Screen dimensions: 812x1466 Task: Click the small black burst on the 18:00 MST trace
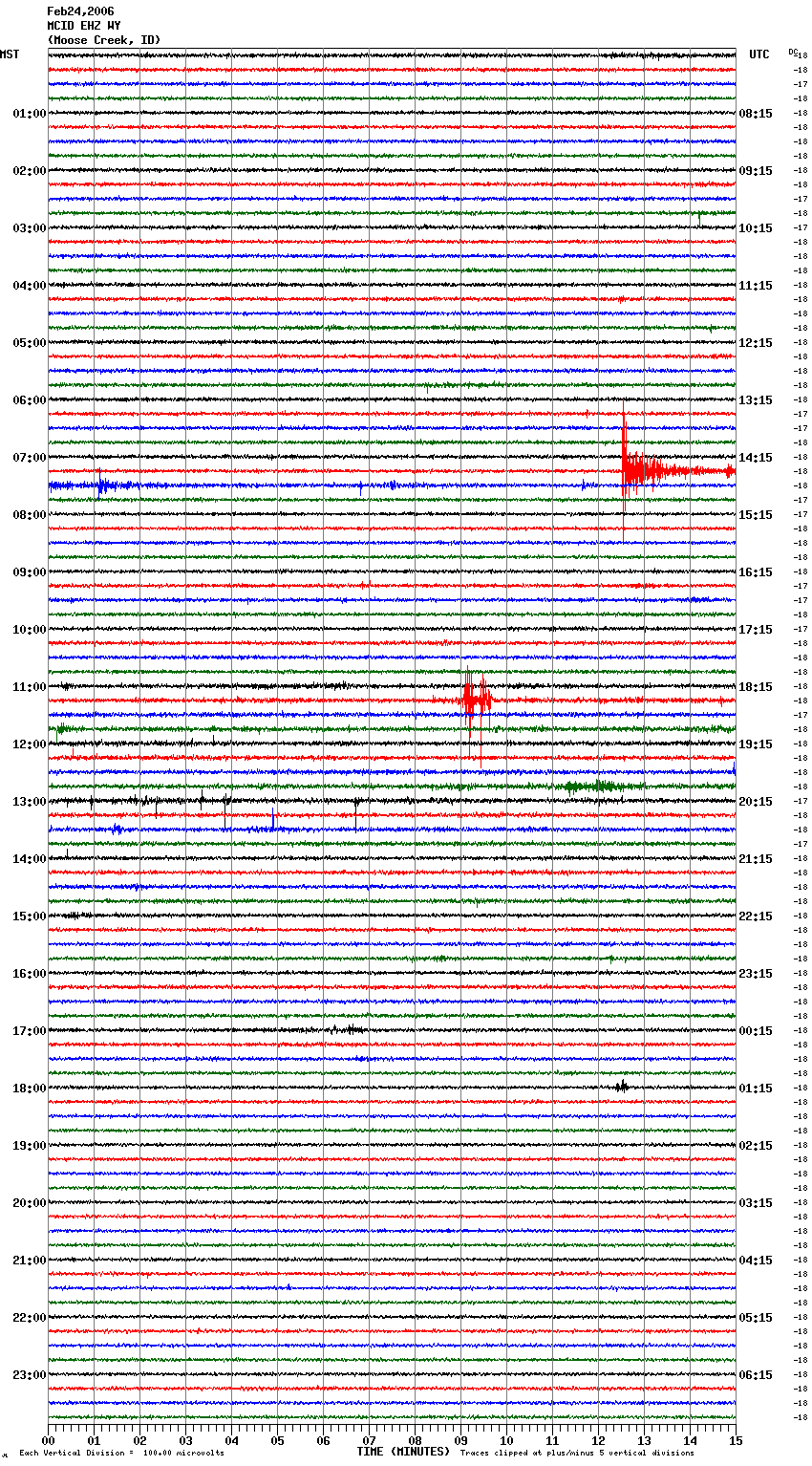[621, 1087]
